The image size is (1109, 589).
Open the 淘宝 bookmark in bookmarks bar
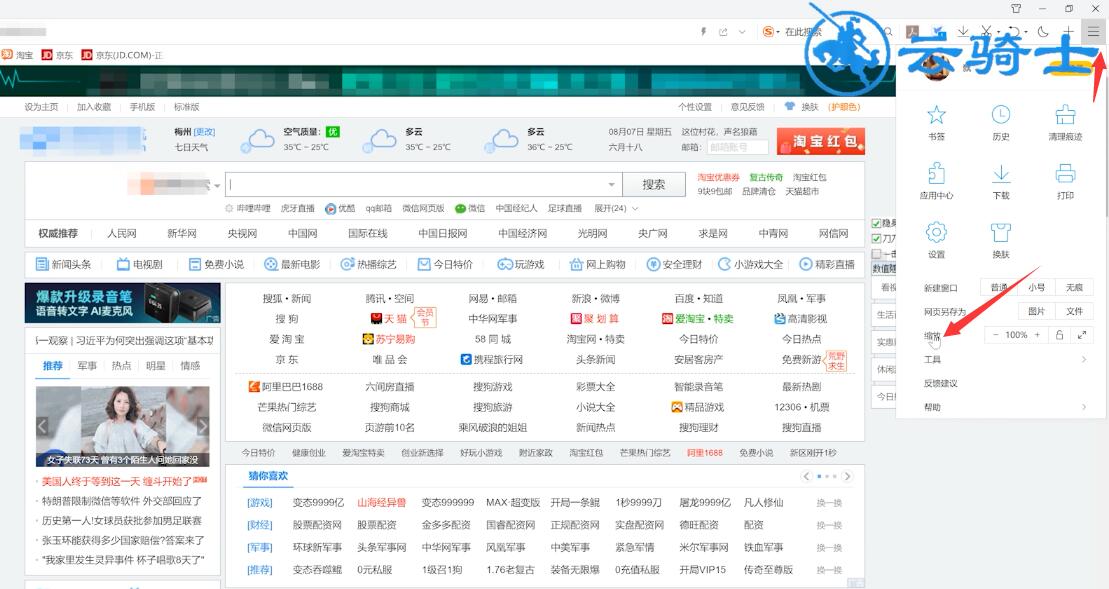pyautogui.click(x=18, y=54)
